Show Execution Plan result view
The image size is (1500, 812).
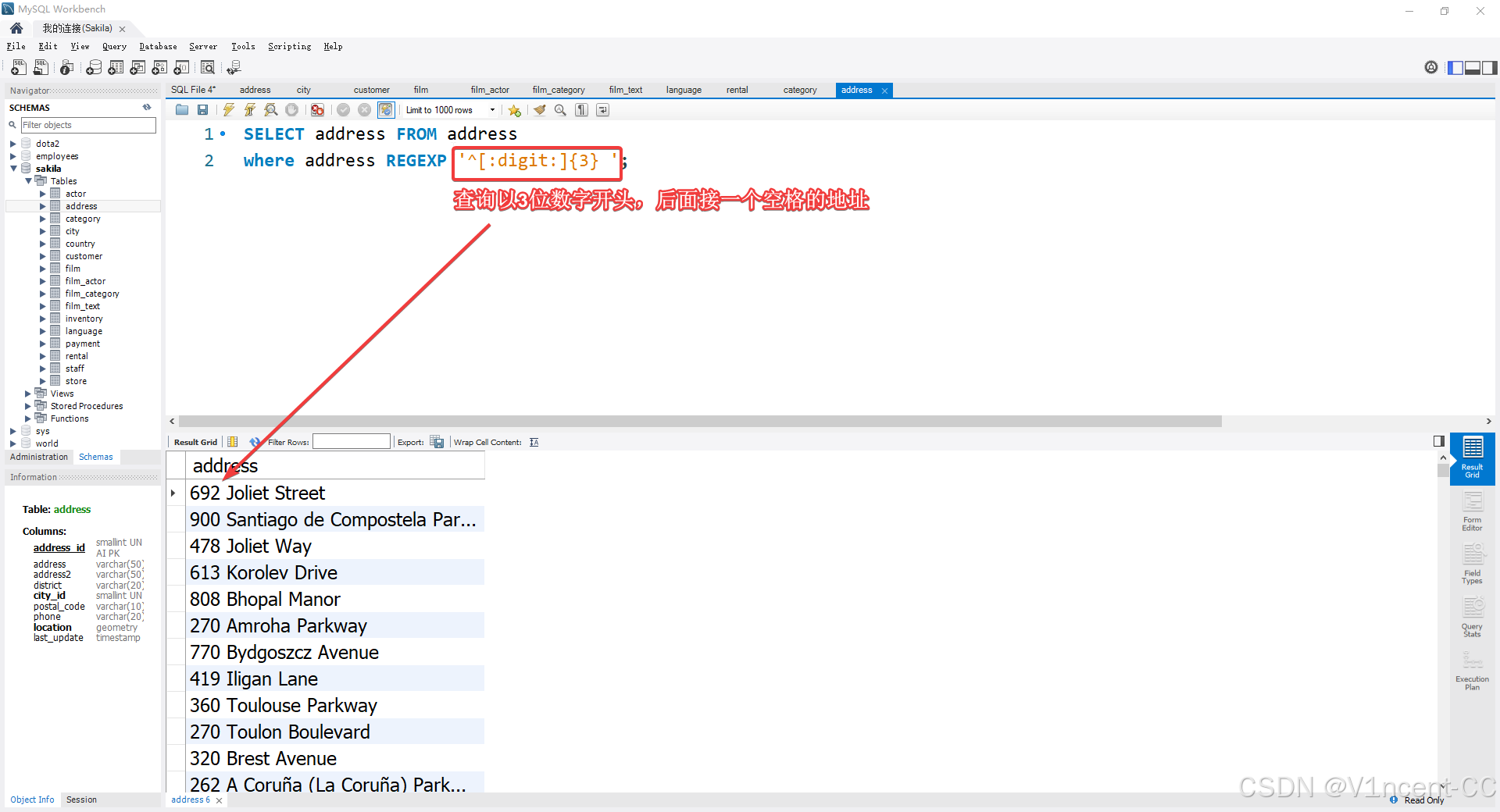1473,671
